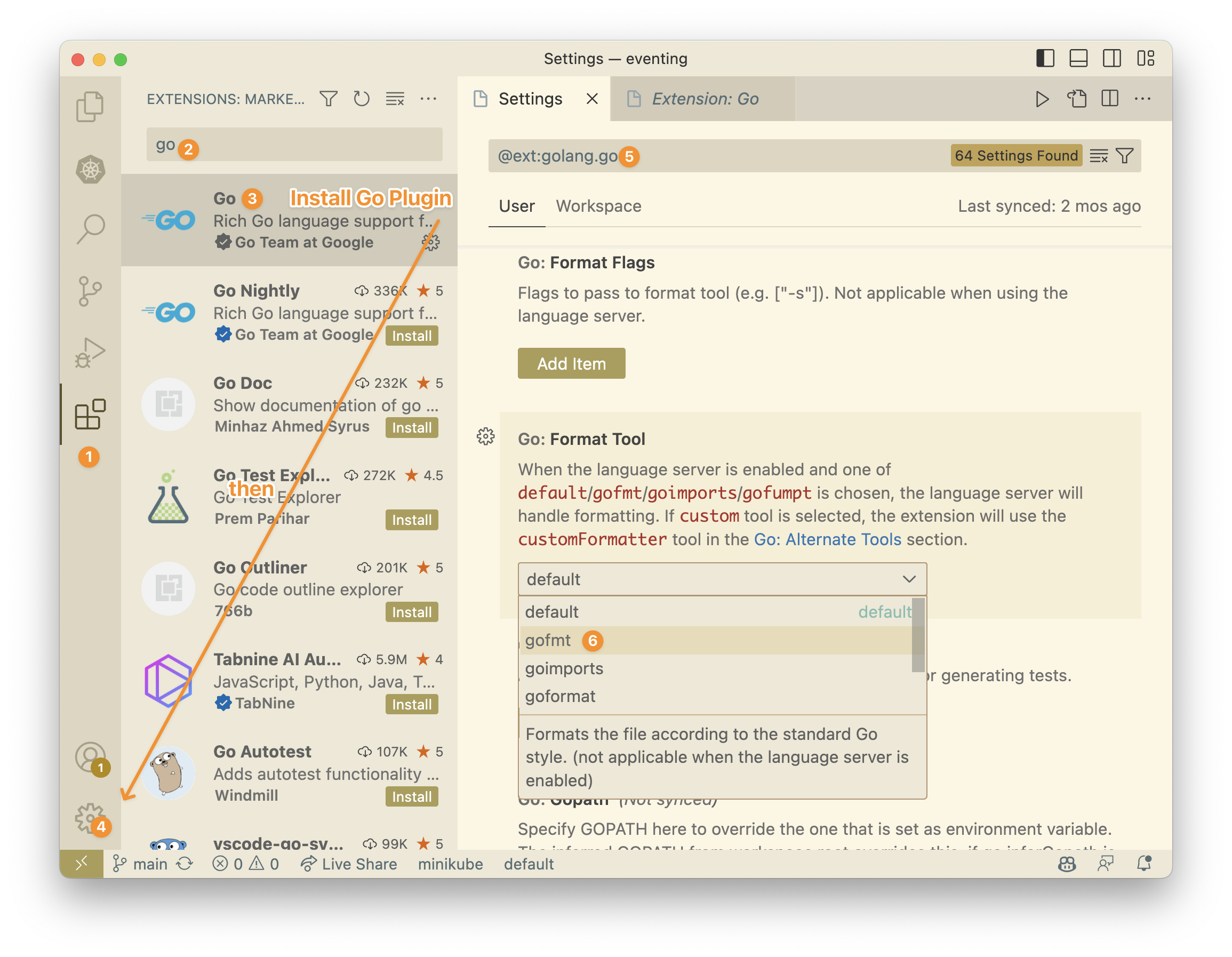Start a Live Share session from the status bar
This screenshot has height=957, width=1232.
349,864
